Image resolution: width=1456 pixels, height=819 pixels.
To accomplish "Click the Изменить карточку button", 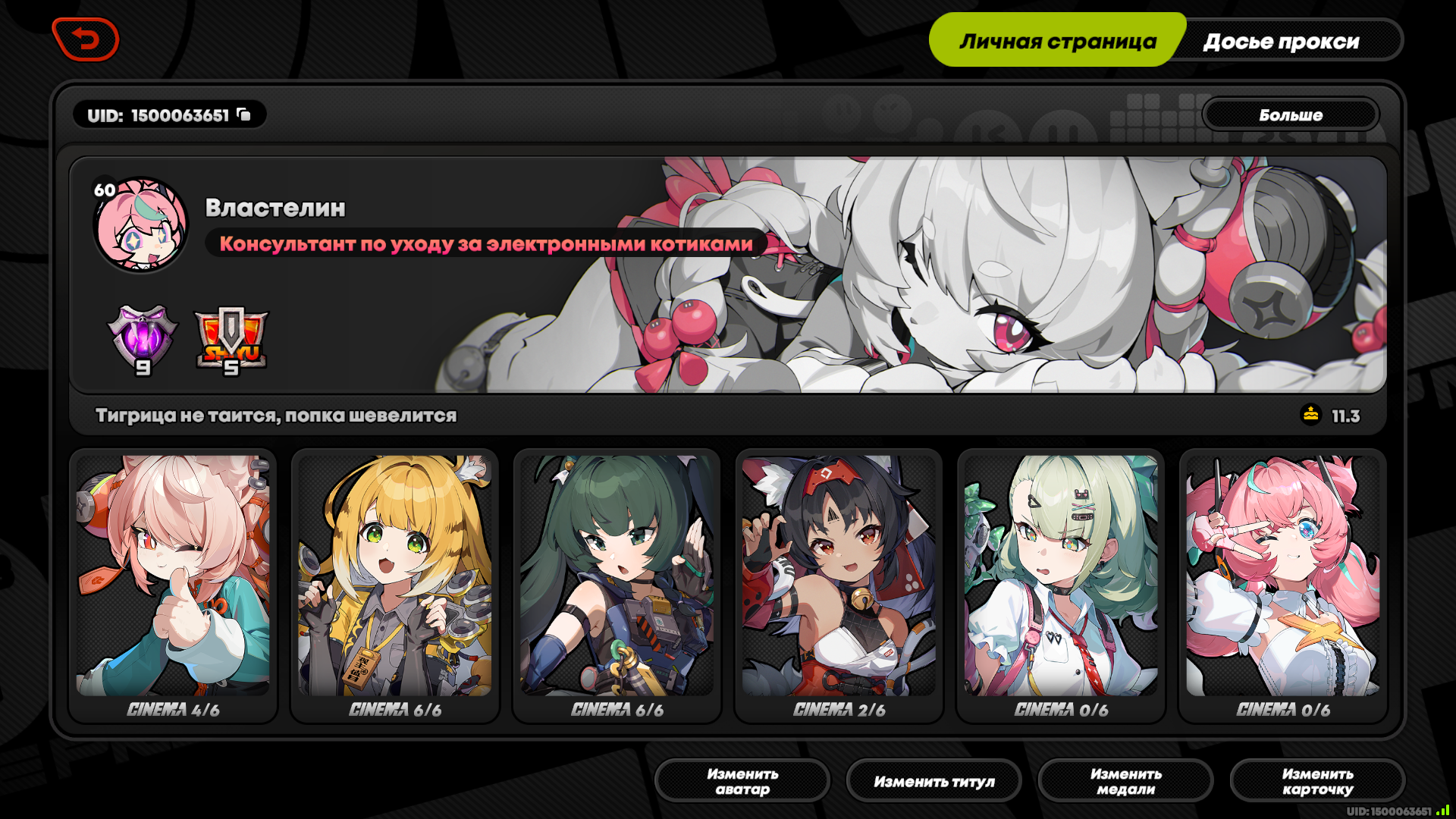I will [1317, 781].
